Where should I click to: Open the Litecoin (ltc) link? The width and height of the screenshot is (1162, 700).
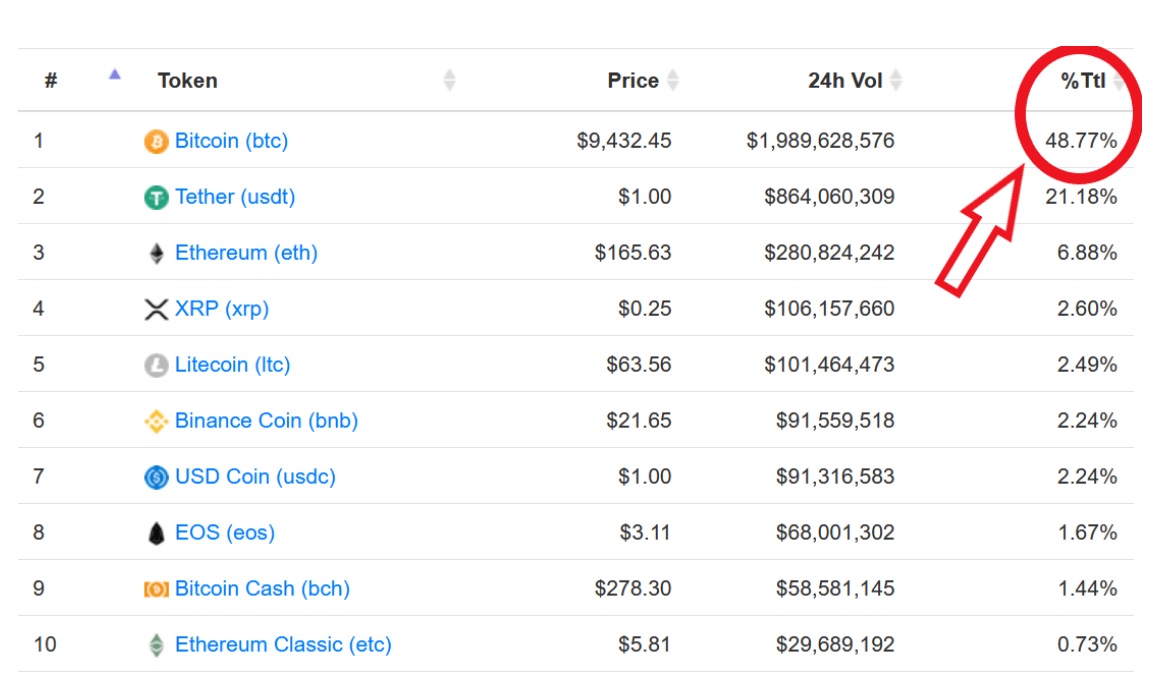click(232, 365)
